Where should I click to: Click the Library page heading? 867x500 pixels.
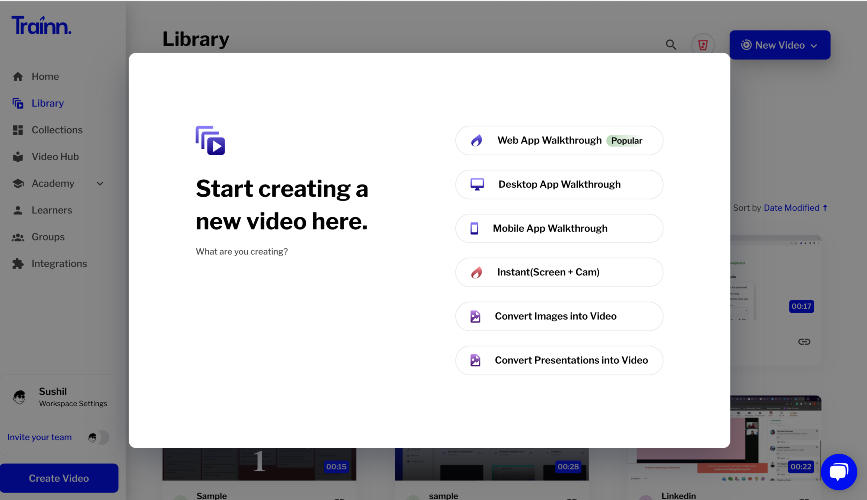pos(196,39)
